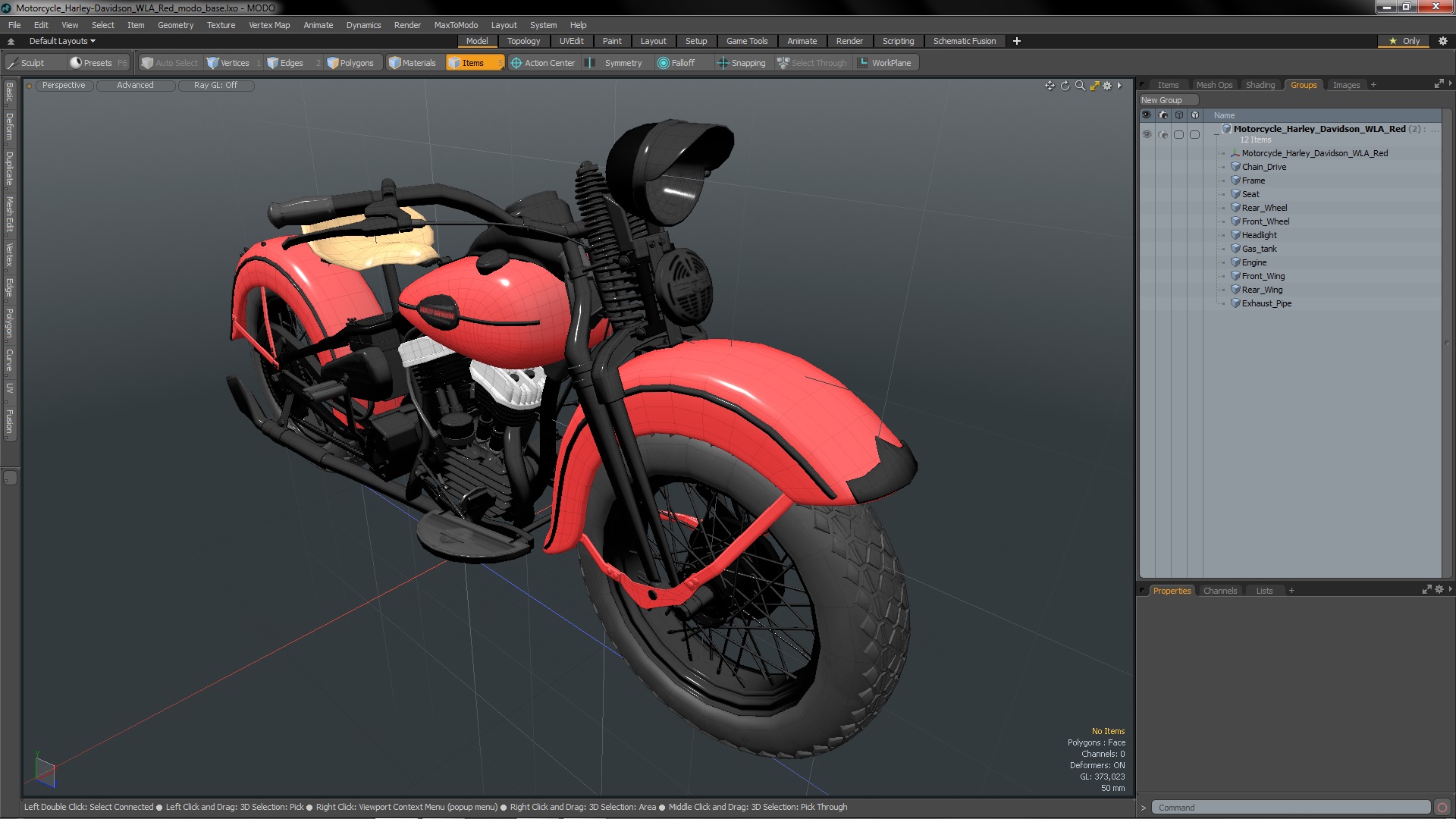Click the viewport arrow menu icon
This screenshot has height=819, width=1456.
(x=1119, y=86)
